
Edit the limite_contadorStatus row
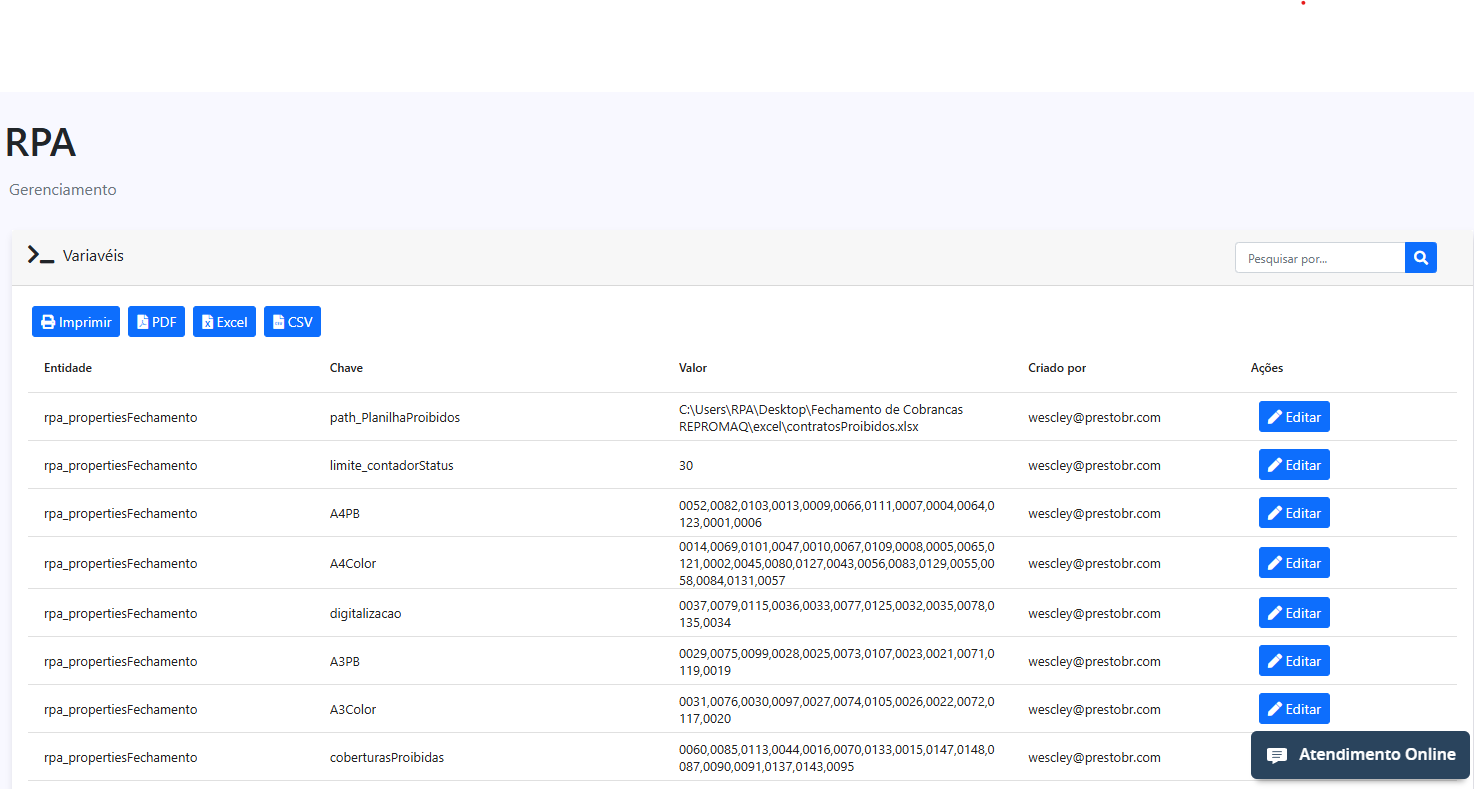tap(1294, 465)
